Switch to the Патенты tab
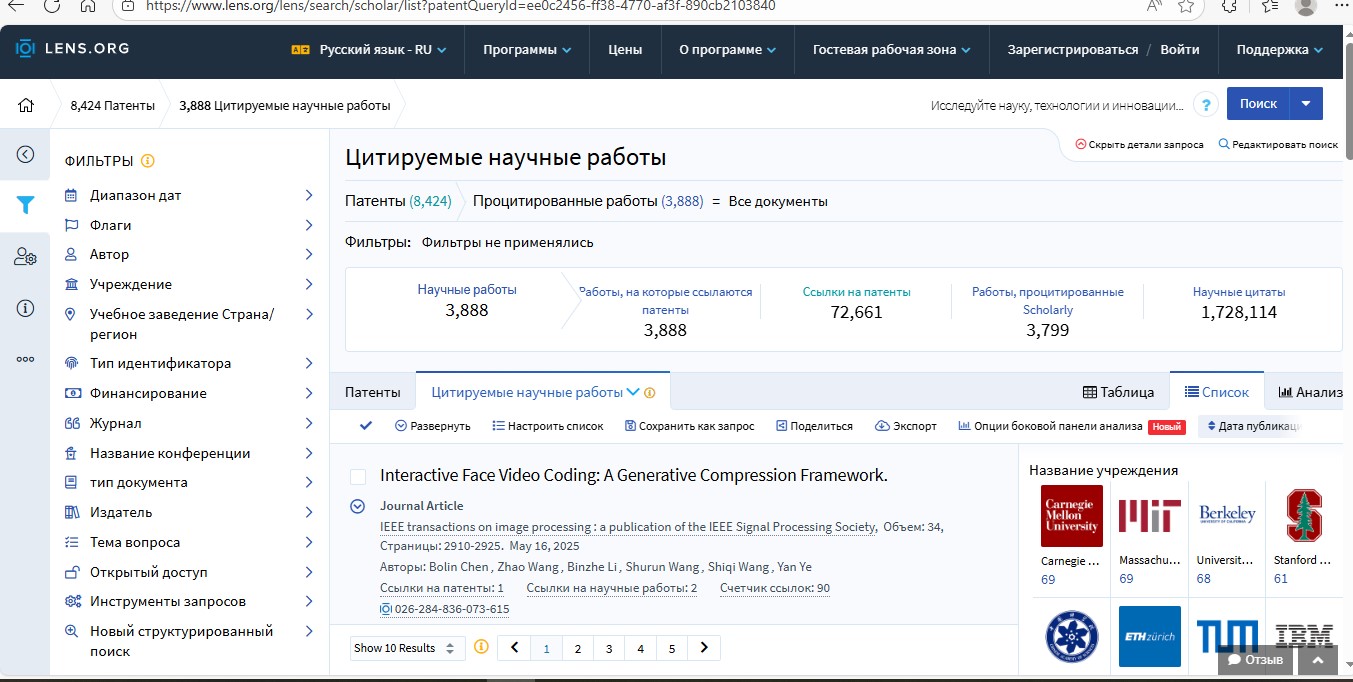This screenshot has height=682, width=1353. (373, 392)
